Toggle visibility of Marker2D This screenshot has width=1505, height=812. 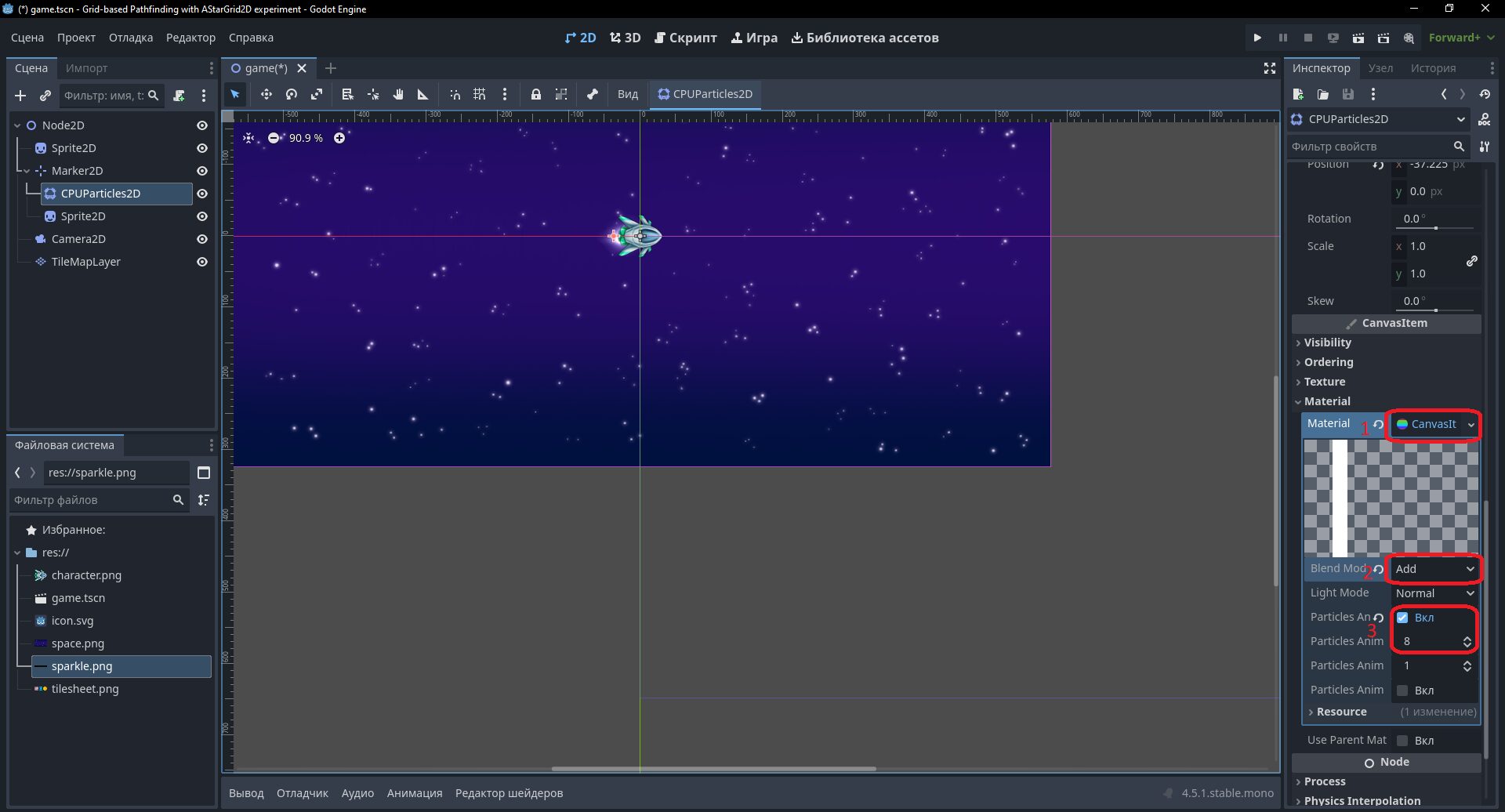pos(202,171)
